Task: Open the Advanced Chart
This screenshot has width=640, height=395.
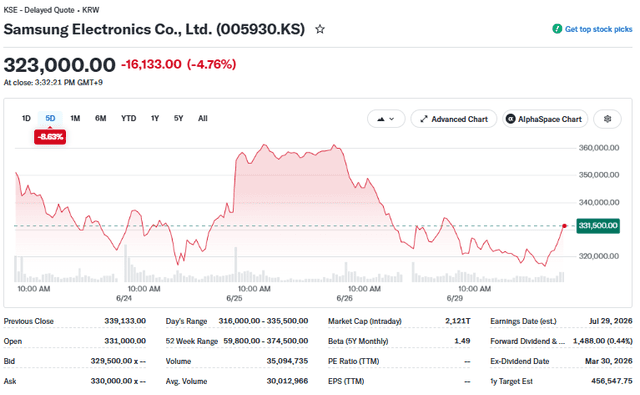Action: click(453, 119)
